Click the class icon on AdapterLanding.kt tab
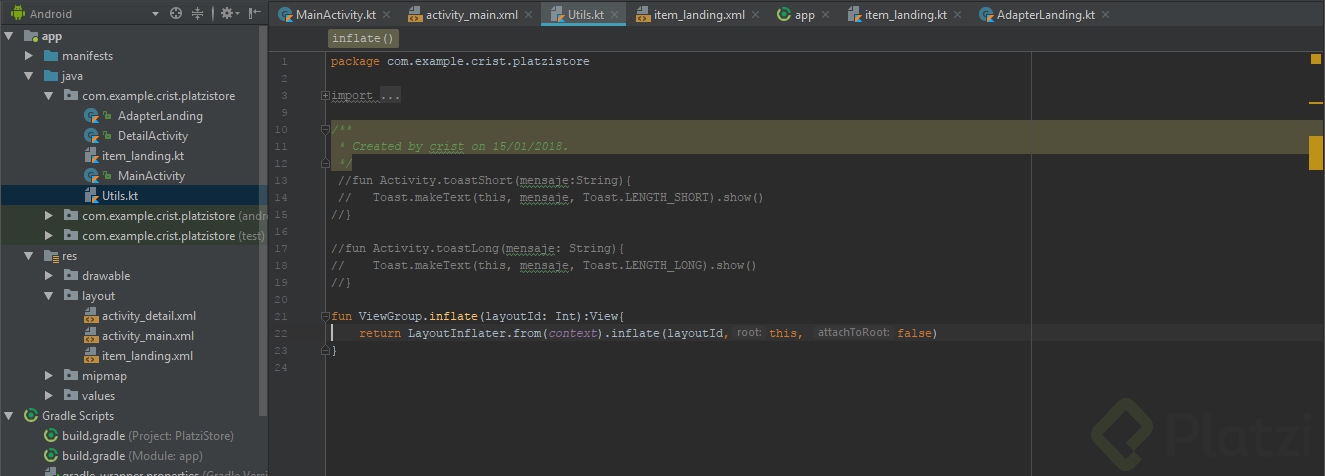 (986, 15)
